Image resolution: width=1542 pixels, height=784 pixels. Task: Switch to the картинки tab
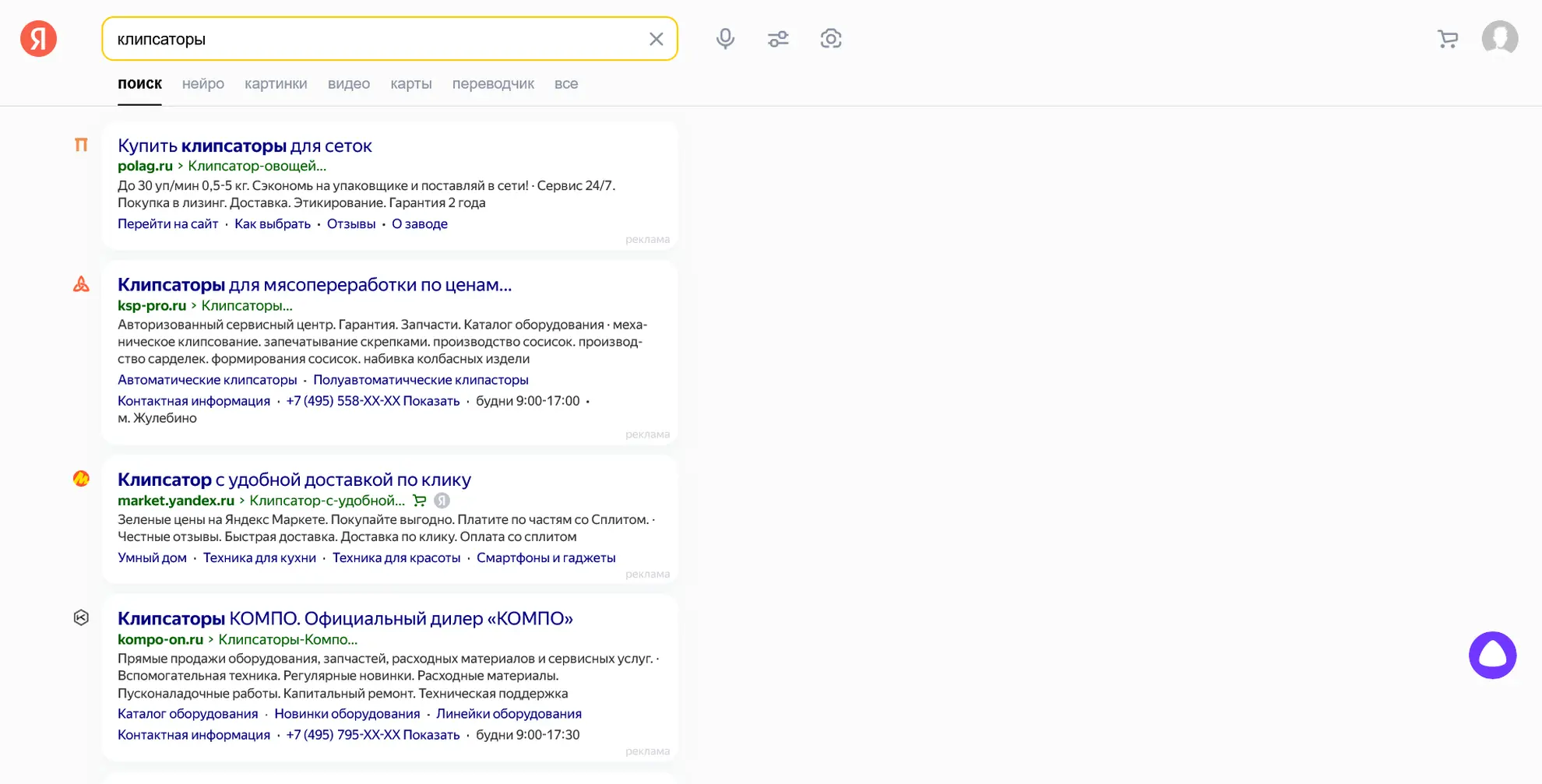(x=276, y=84)
